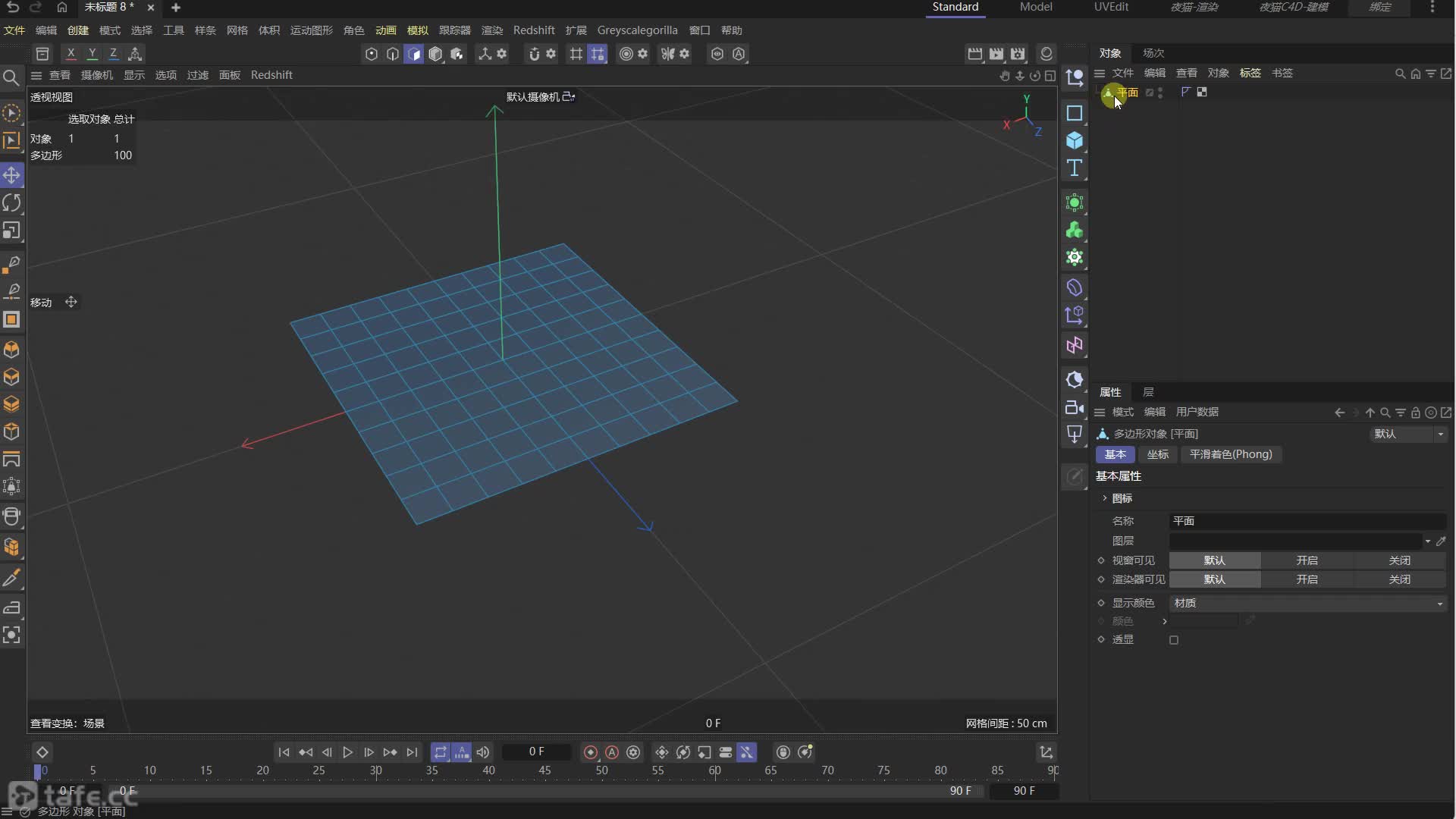This screenshot has height=819, width=1456.
Task: Play the animation forward
Action: point(347,752)
